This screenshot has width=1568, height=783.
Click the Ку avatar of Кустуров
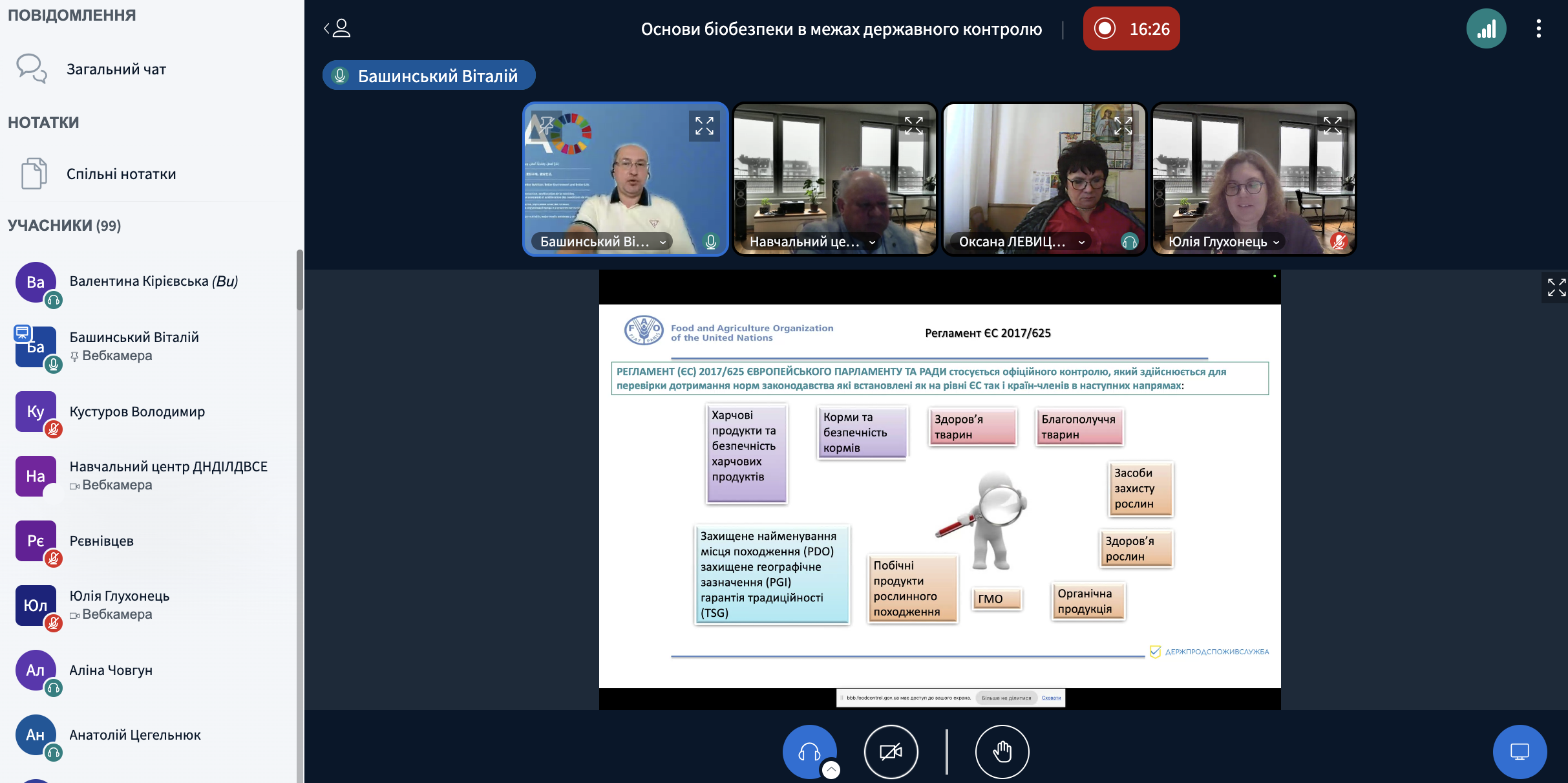36,411
